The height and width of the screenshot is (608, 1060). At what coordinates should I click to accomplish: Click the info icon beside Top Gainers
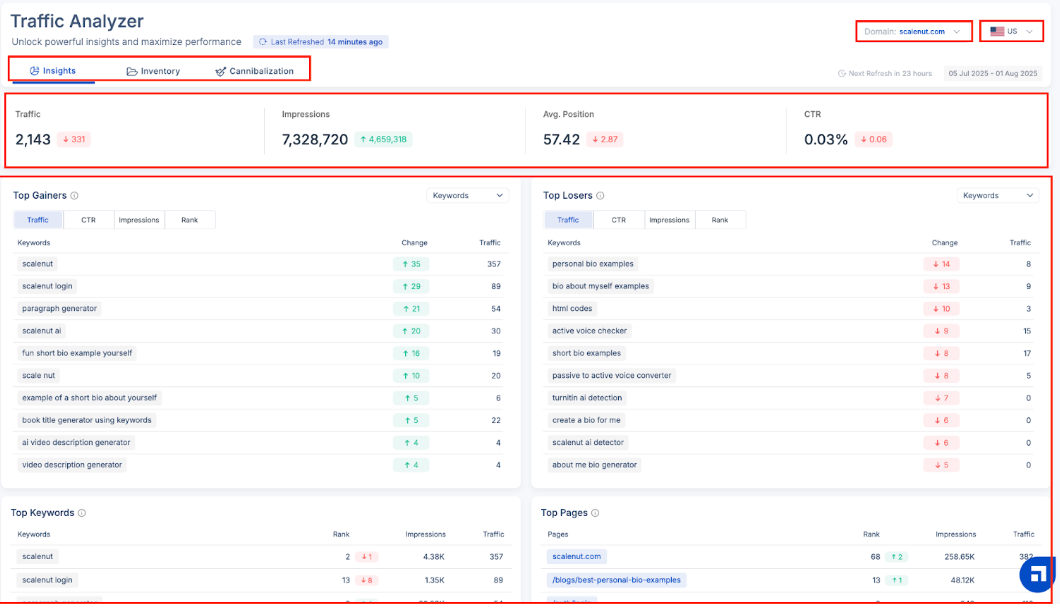[75, 196]
